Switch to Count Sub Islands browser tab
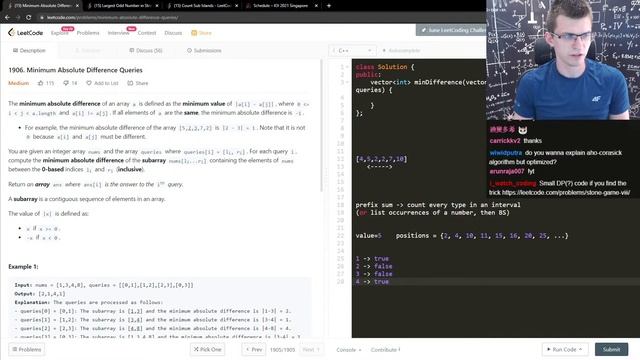This screenshot has width=640, height=360. tap(202, 6)
